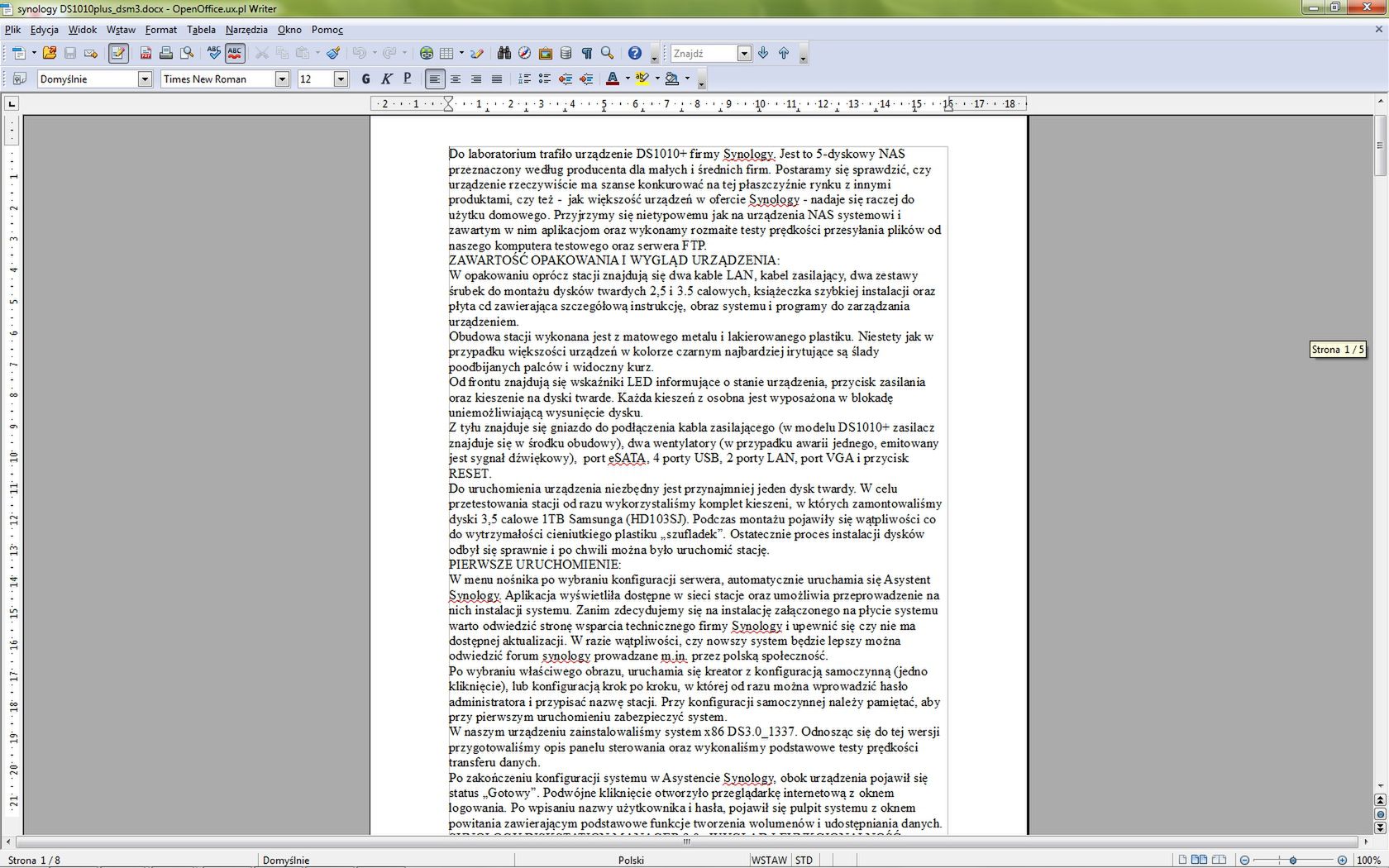Justify the paragraph text
Image resolution: width=1389 pixels, height=868 pixels.
(x=496, y=79)
